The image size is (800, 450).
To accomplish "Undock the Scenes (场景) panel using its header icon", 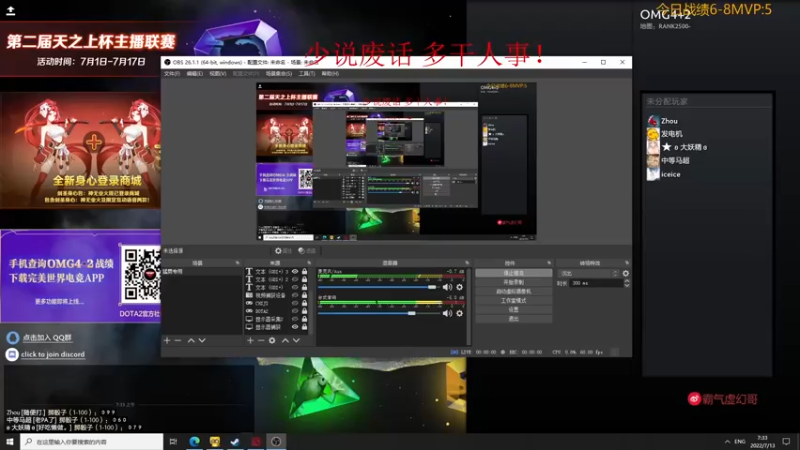I will [x=237, y=263].
